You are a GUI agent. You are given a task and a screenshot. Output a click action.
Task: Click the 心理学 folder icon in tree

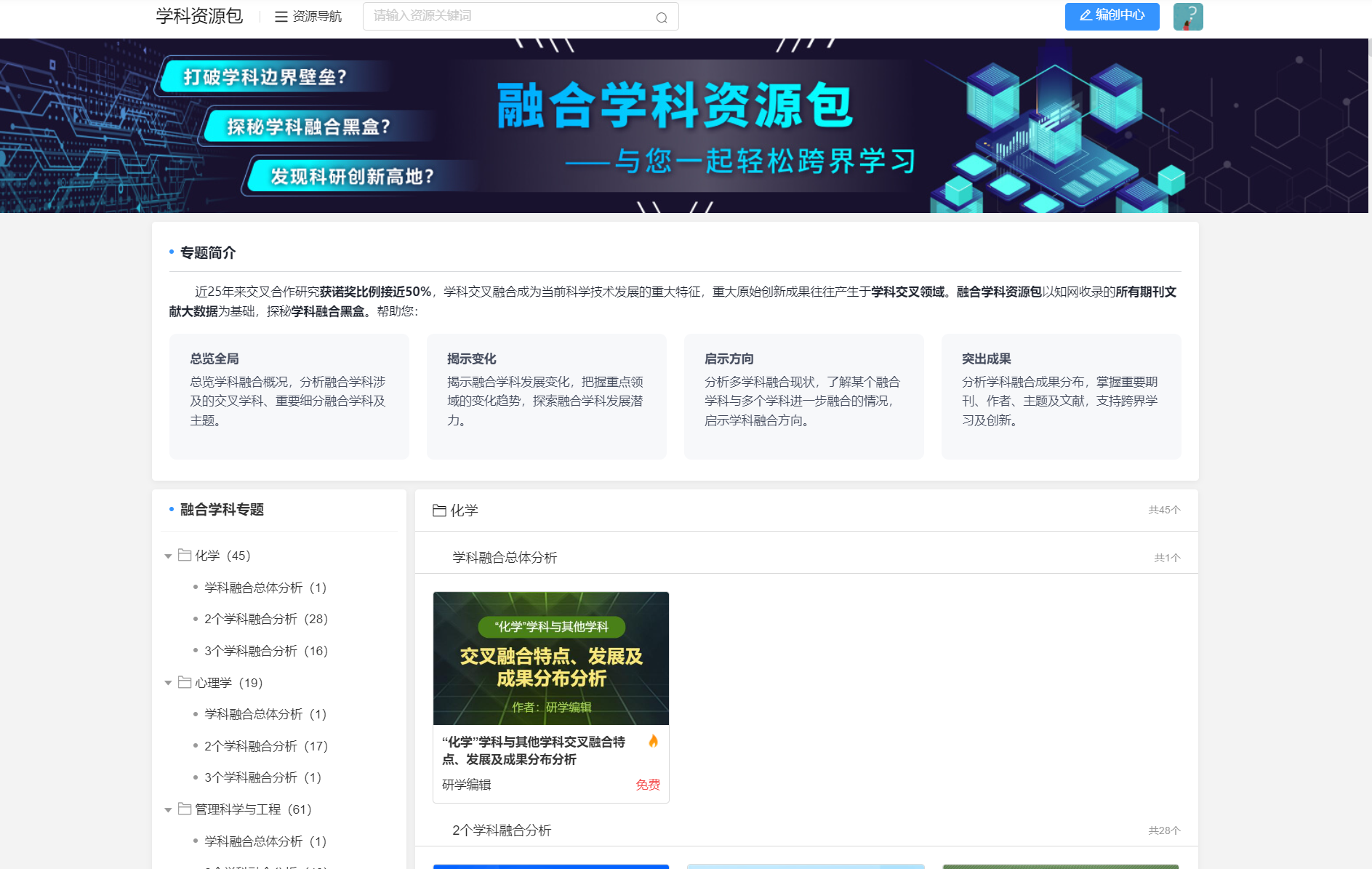(185, 683)
